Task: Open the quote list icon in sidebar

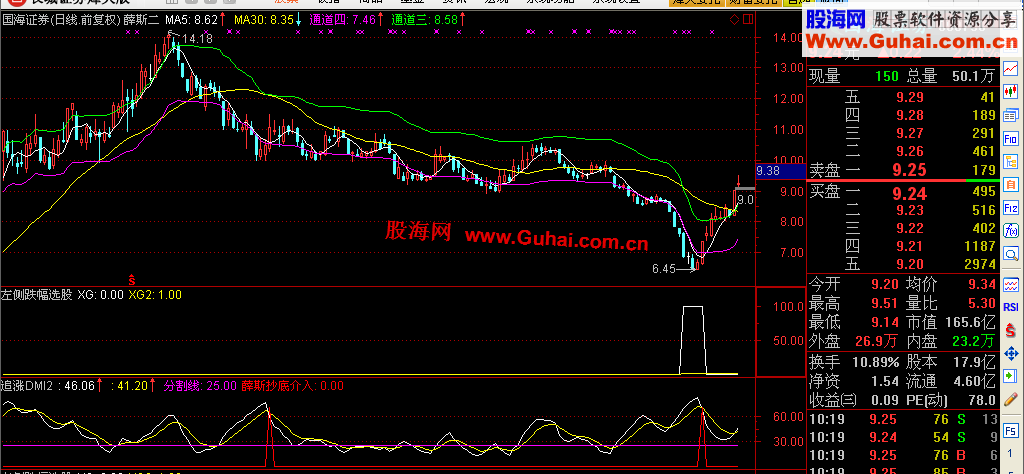Action: (x=1011, y=115)
